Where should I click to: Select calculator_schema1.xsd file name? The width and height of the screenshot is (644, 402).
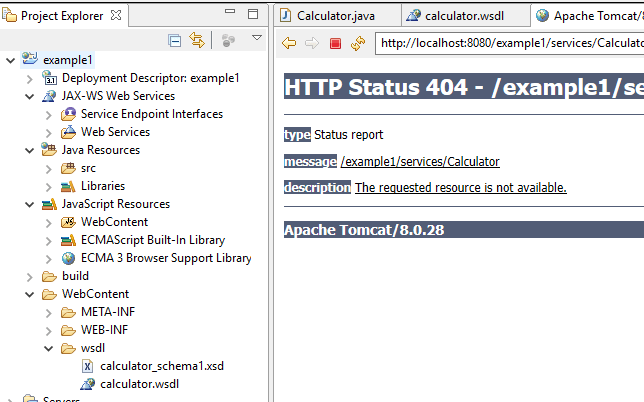(x=162, y=366)
